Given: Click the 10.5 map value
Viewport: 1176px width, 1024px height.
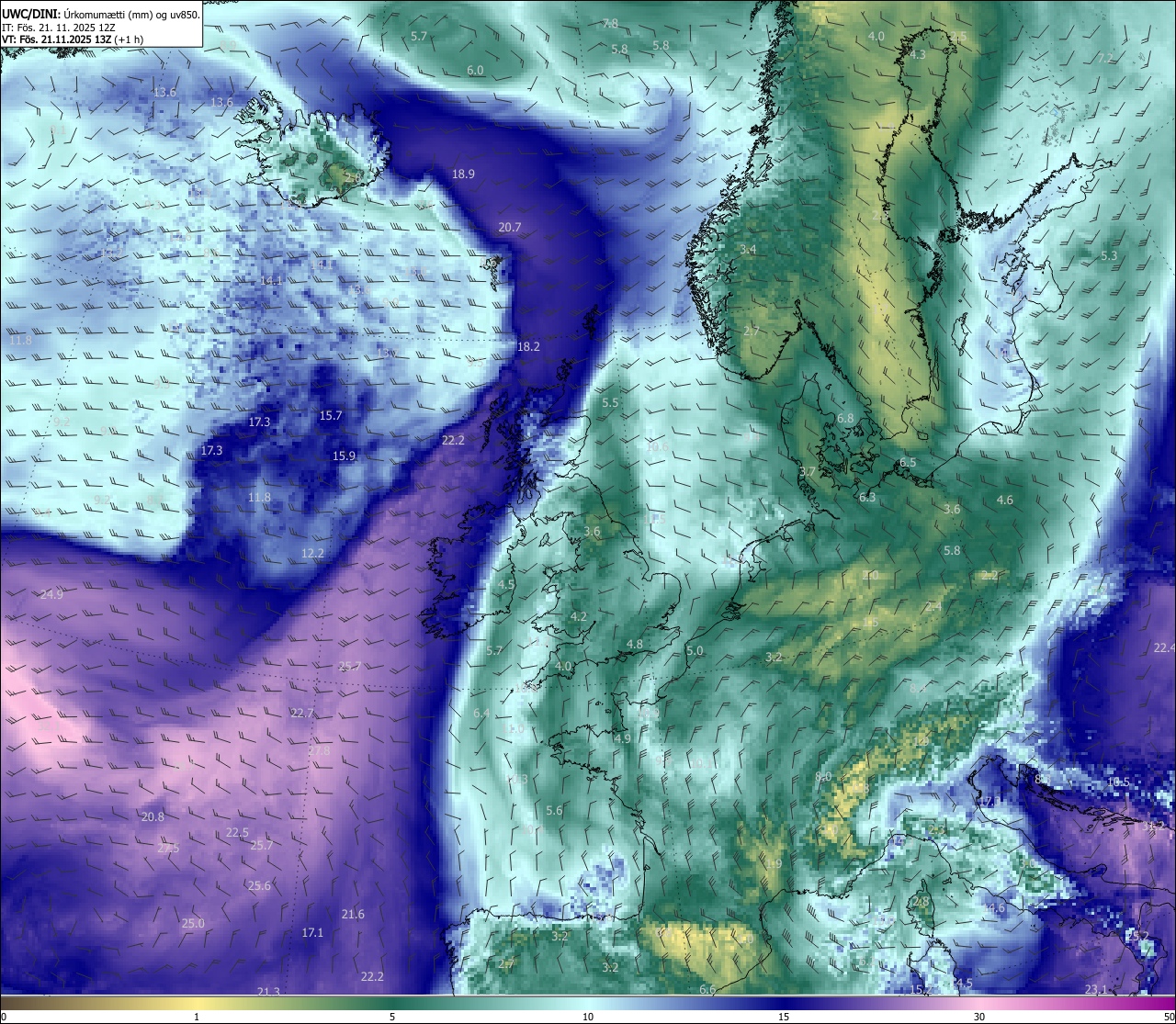Looking at the screenshot, I should 1118,782.
